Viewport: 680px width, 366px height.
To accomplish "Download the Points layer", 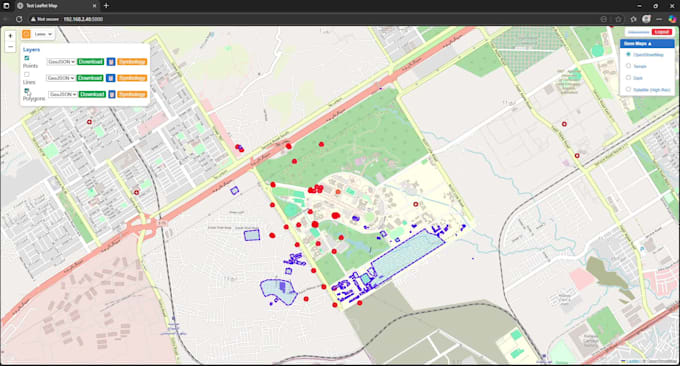I will [x=91, y=62].
